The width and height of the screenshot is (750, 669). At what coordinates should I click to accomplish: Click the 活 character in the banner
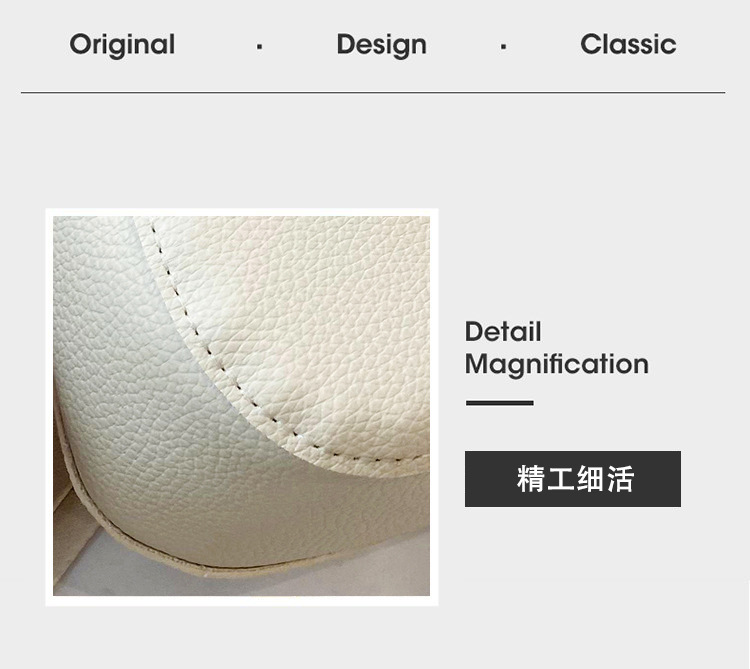click(x=621, y=478)
